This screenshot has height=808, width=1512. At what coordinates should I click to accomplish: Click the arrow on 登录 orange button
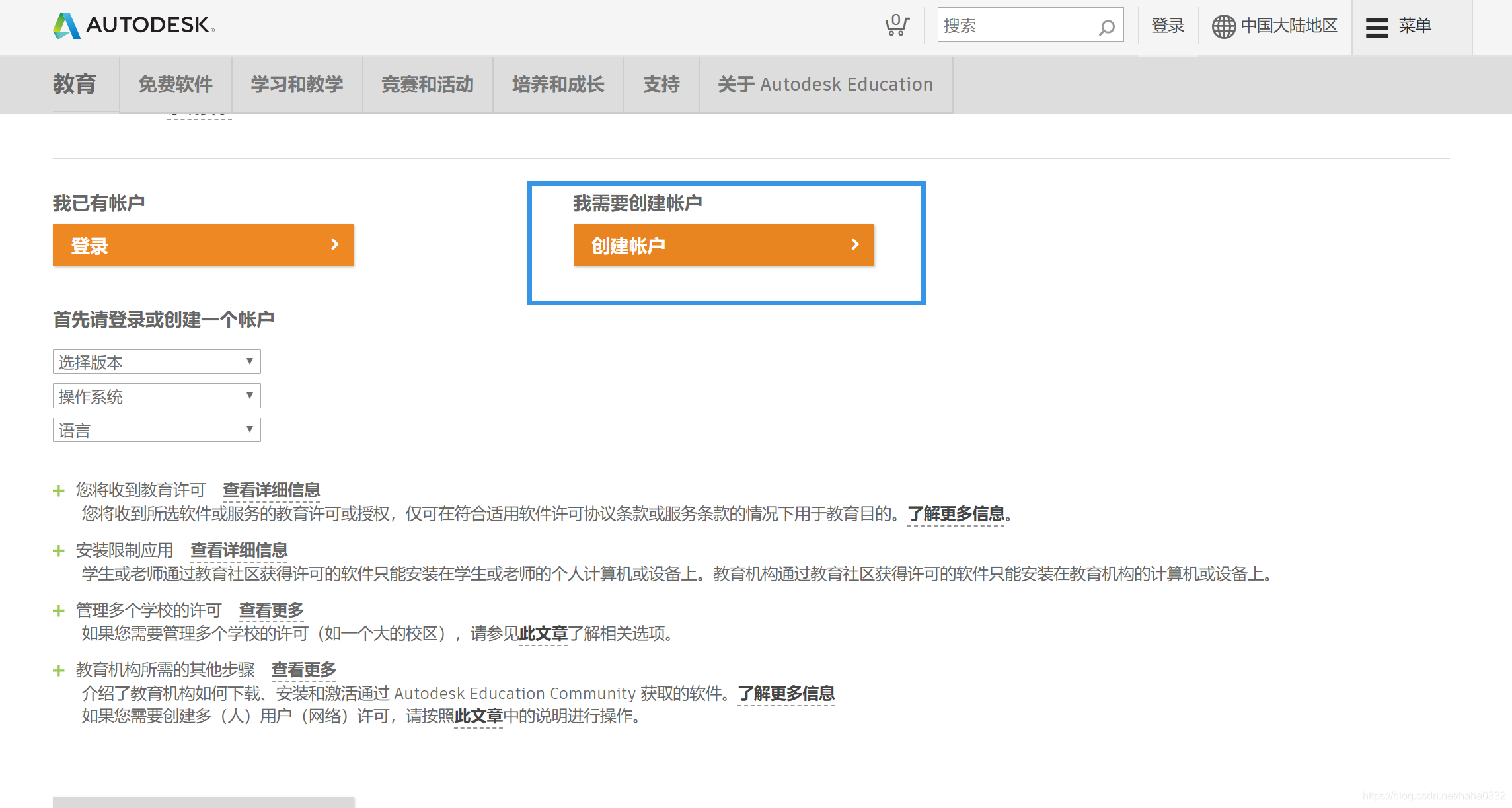(x=334, y=244)
